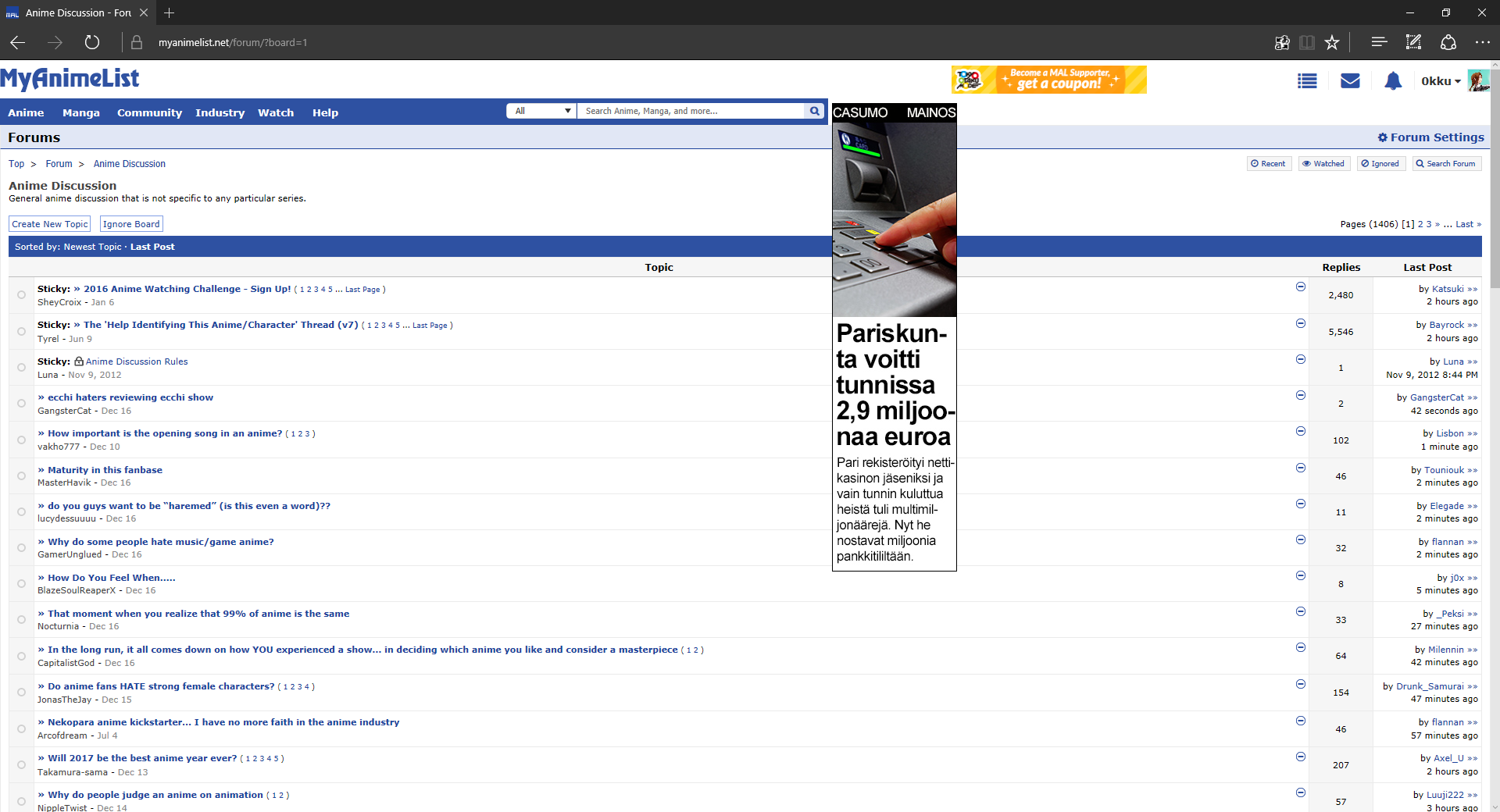The image size is (1500, 812).
Task: Click the Create New Topic button
Action: (50, 224)
